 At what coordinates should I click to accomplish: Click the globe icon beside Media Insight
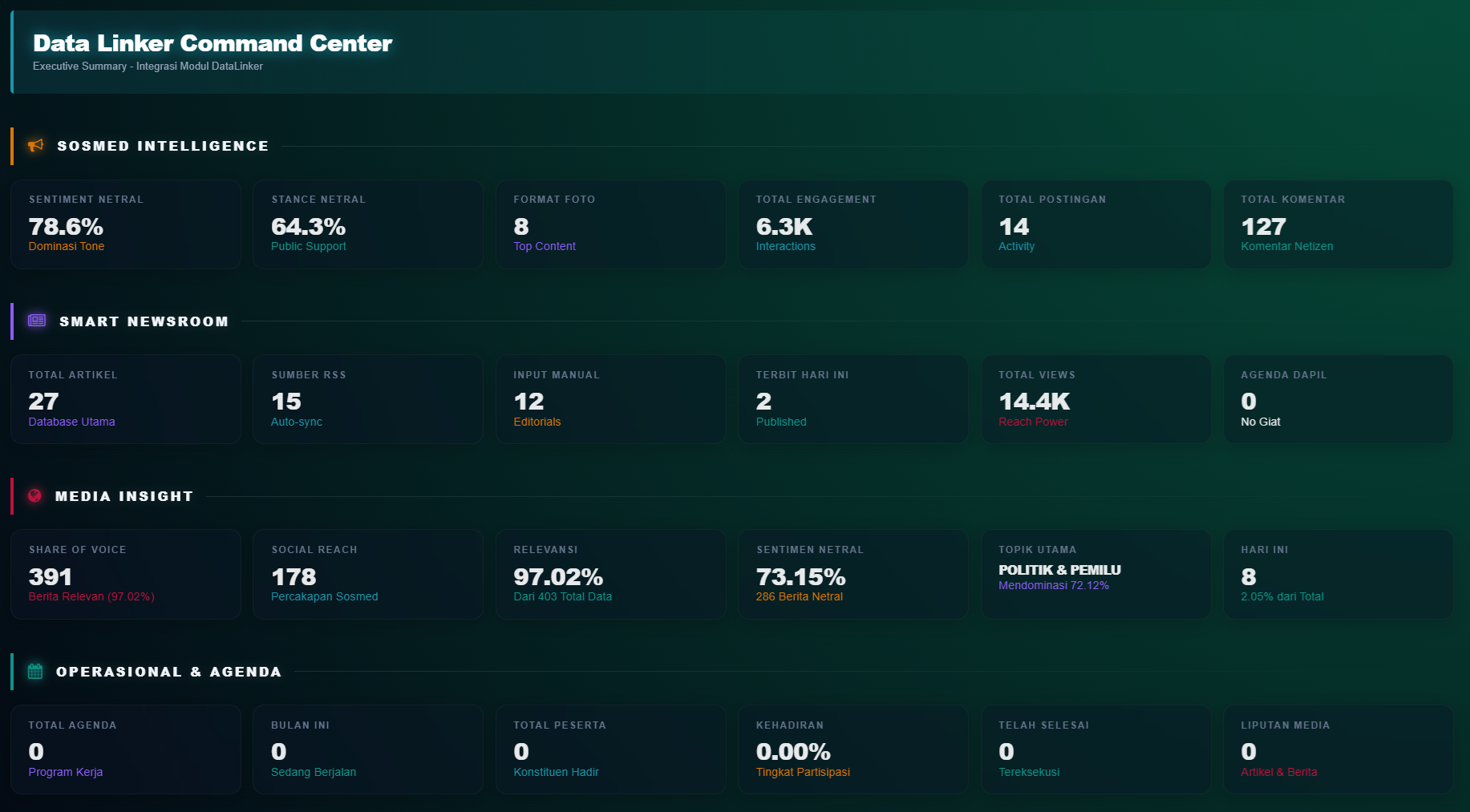34,495
